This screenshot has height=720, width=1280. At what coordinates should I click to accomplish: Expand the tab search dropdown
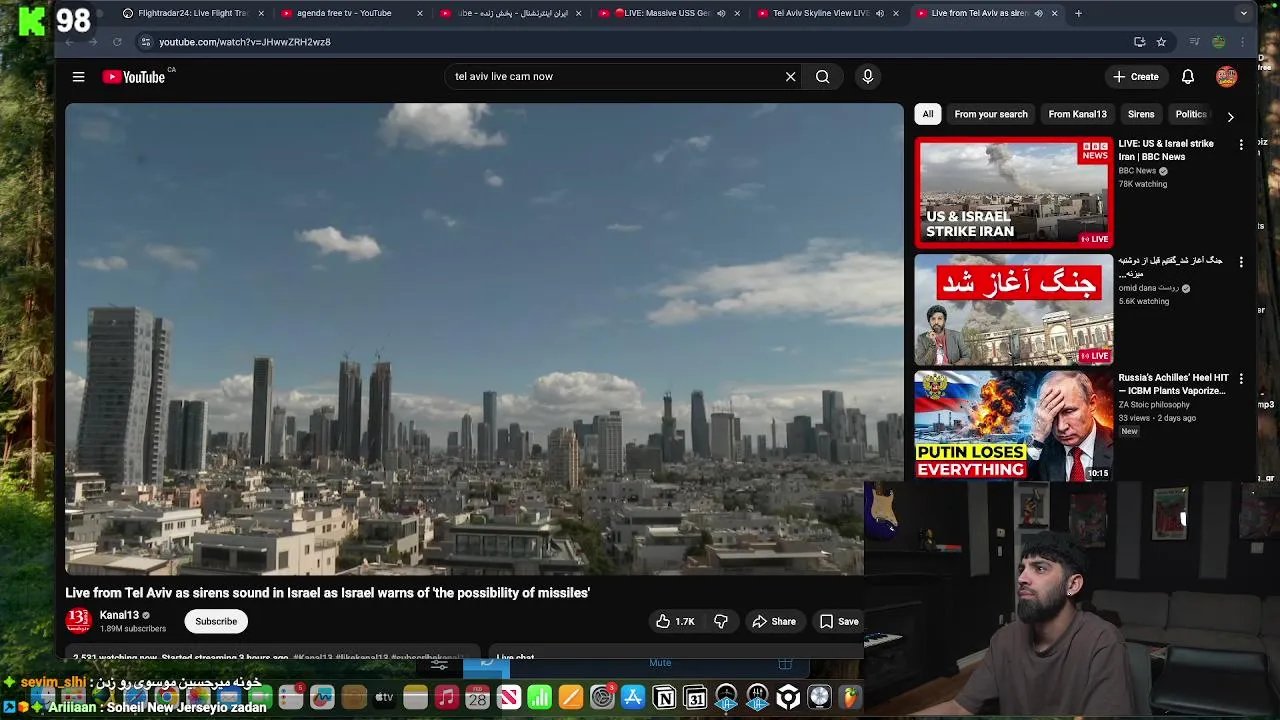click(1243, 13)
